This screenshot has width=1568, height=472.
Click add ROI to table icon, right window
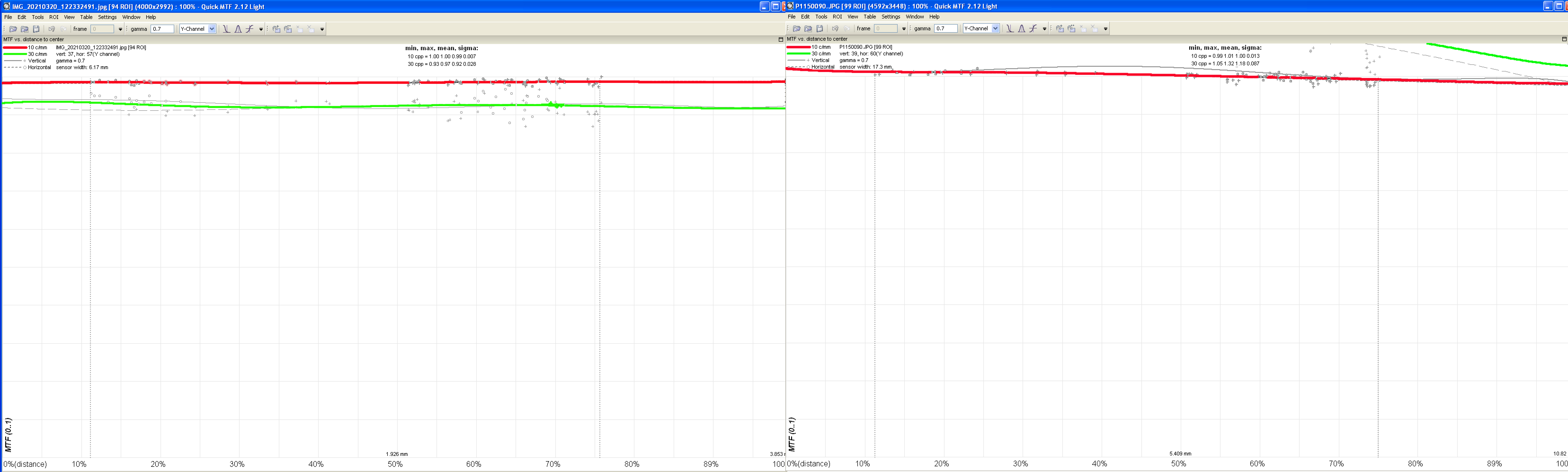(1060, 29)
